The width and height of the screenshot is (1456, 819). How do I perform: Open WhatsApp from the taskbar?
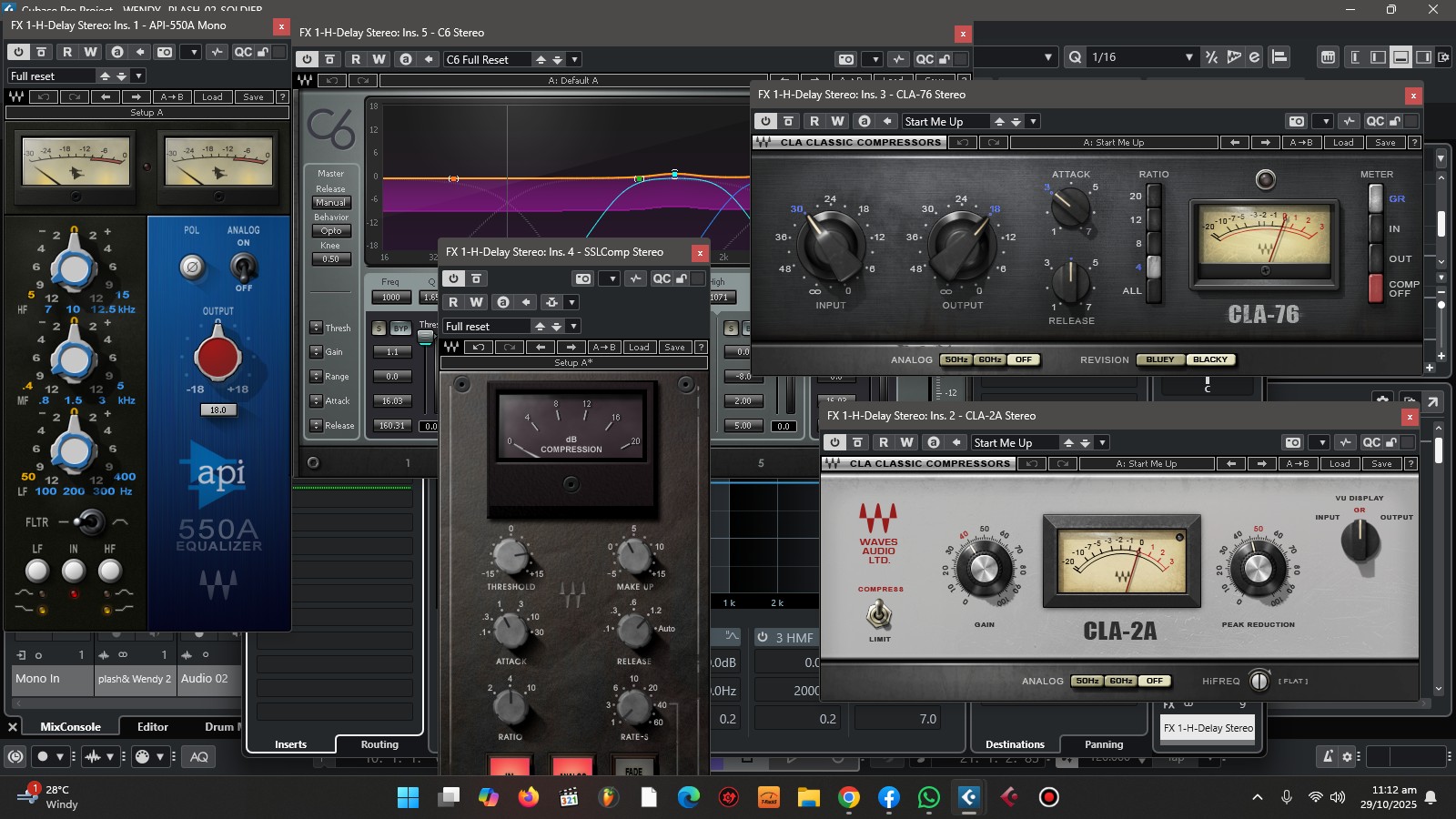[929, 797]
